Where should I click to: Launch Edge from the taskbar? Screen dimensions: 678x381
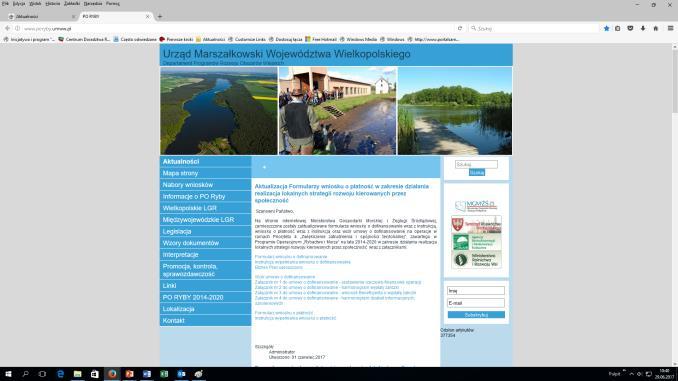click(60, 374)
